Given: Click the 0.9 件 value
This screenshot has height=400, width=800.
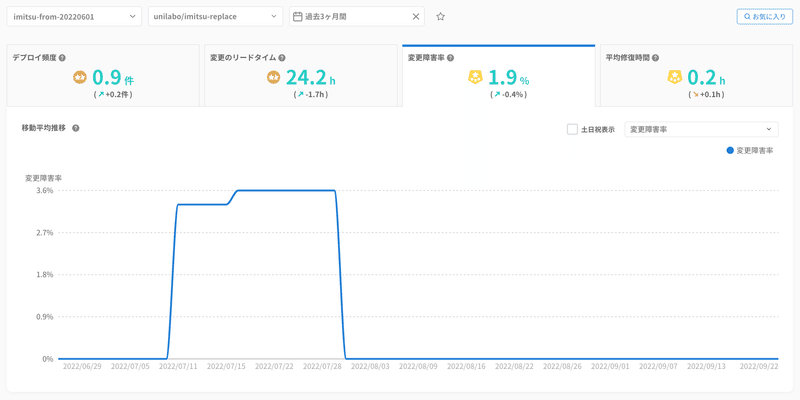Looking at the screenshot, I should (x=113, y=78).
